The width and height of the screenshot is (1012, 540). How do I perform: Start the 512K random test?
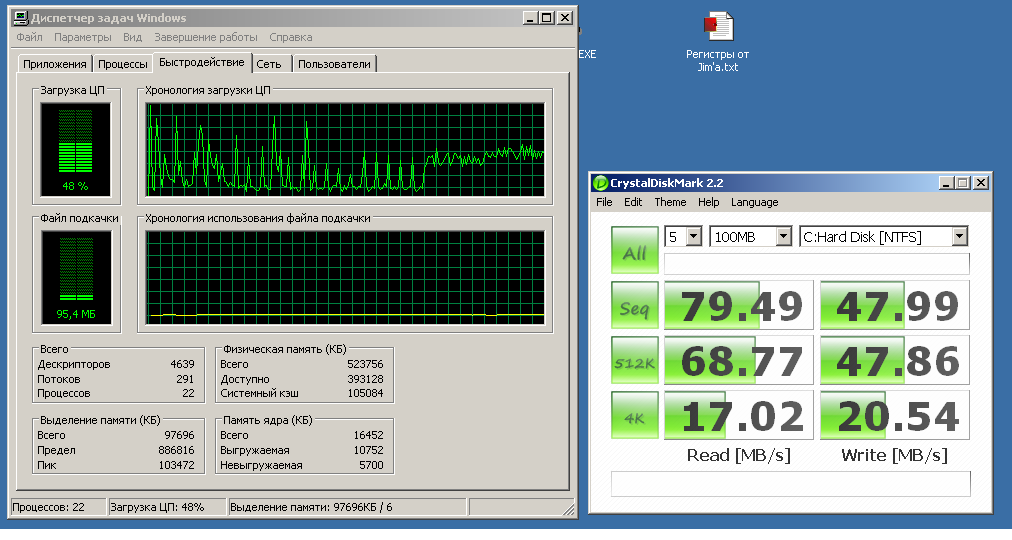click(634, 360)
